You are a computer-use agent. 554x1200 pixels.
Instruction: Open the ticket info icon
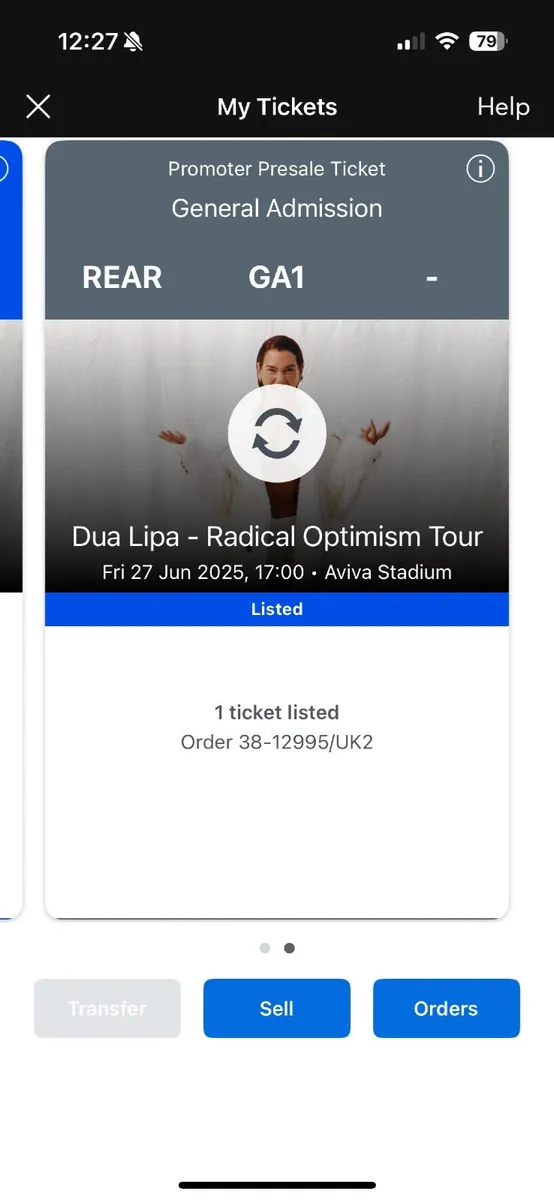click(481, 169)
